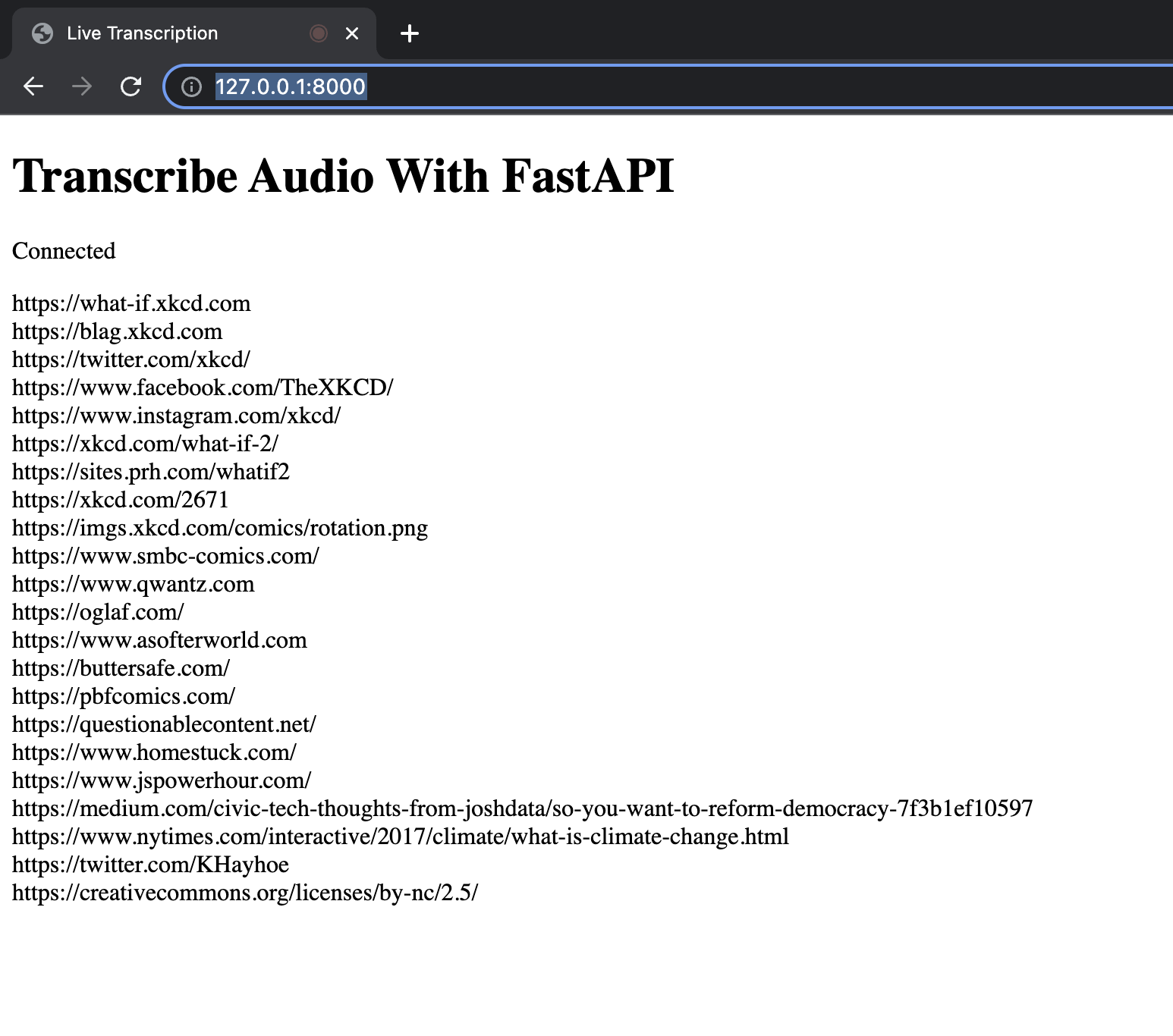Click the www.jspowerhour.com line
This screenshot has width=1173, height=1036.
click(162, 780)
